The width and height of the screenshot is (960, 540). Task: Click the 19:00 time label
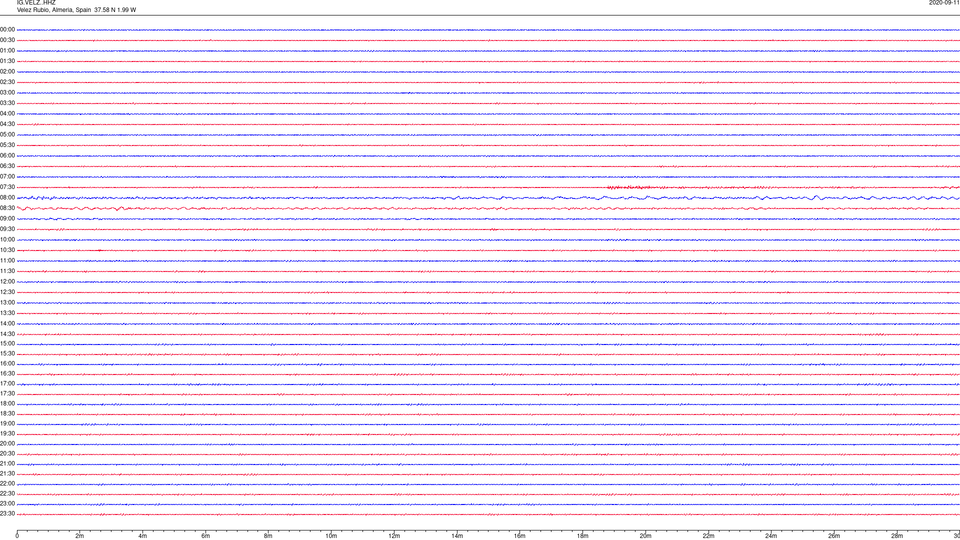tap(7, 424)
